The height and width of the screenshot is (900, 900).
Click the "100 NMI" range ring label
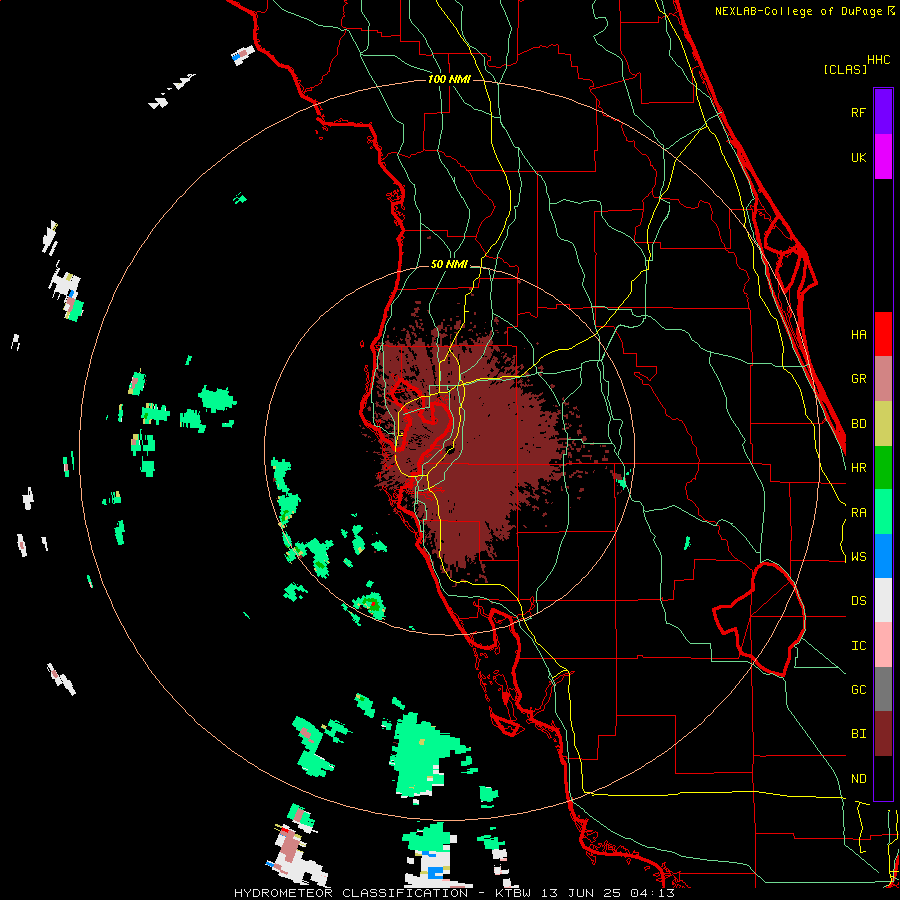pyautogui.click(x=449, y=79)
